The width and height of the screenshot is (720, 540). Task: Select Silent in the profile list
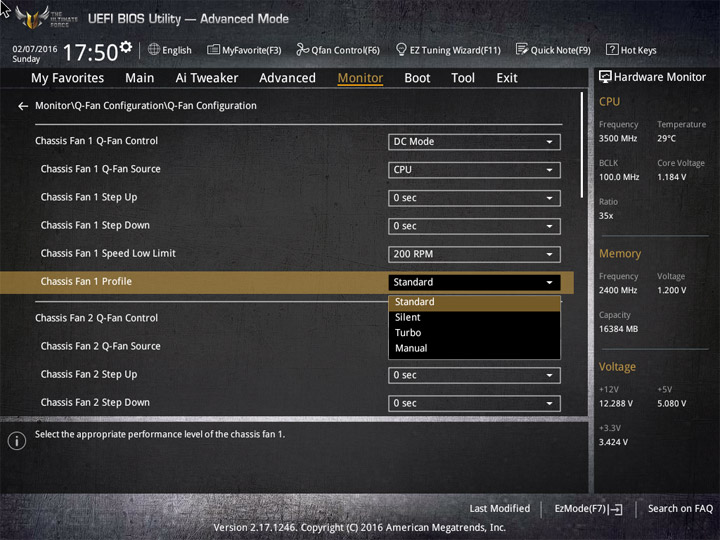[x=474, y=317]
